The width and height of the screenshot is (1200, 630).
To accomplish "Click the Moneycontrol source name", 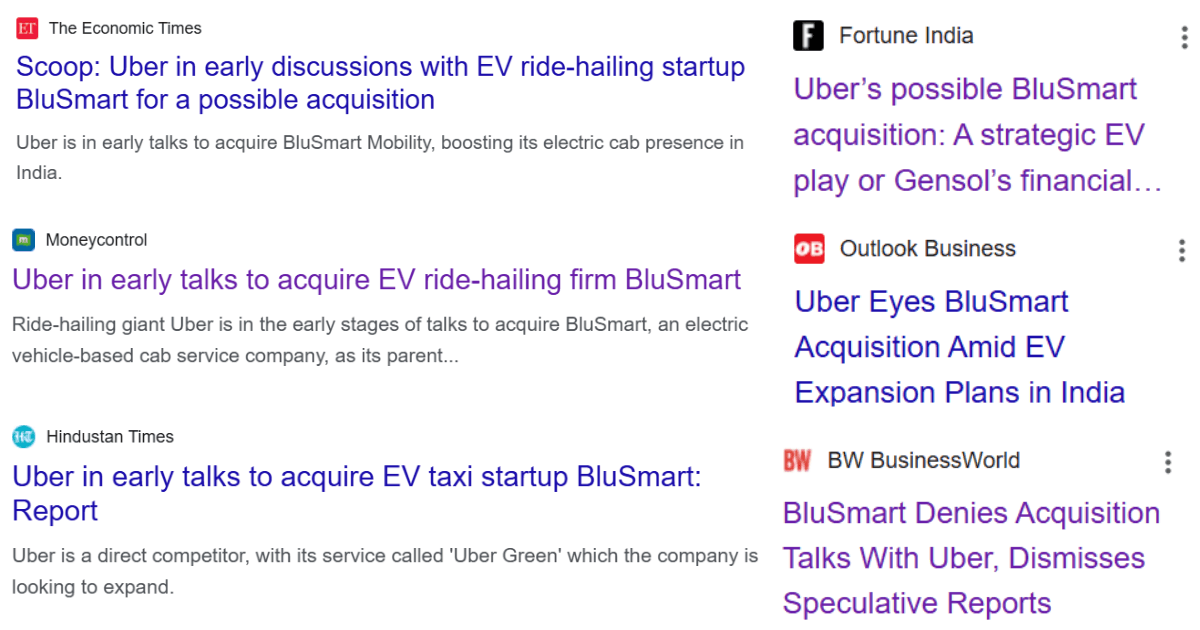I will click(96, 240).
